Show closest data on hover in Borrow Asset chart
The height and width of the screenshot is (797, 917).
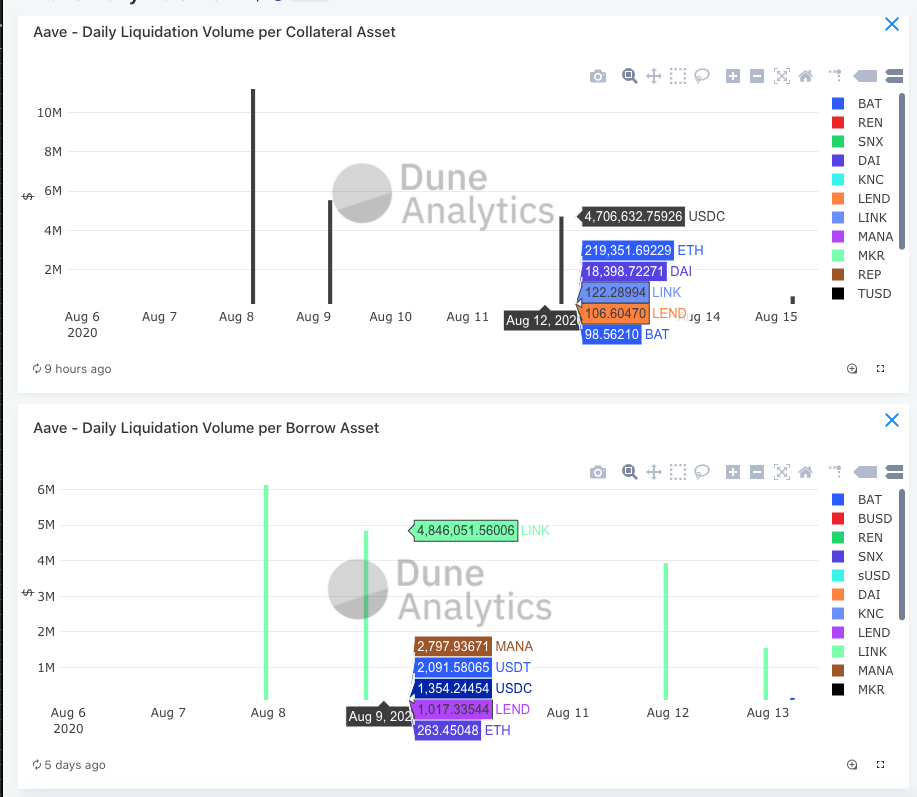coord(866,472)
